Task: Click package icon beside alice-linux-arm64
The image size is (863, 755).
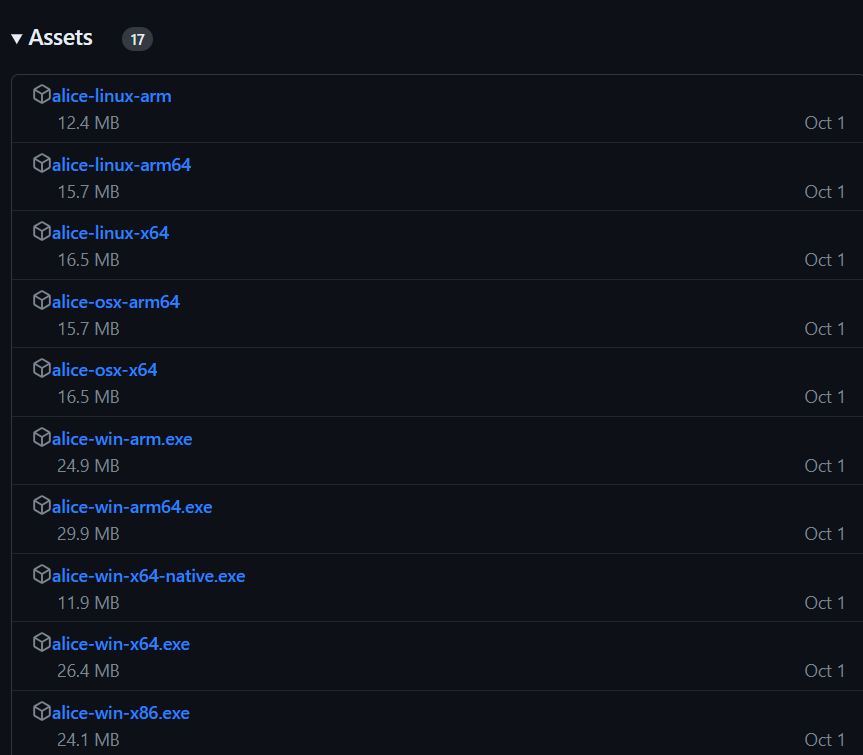Action: 41,163
